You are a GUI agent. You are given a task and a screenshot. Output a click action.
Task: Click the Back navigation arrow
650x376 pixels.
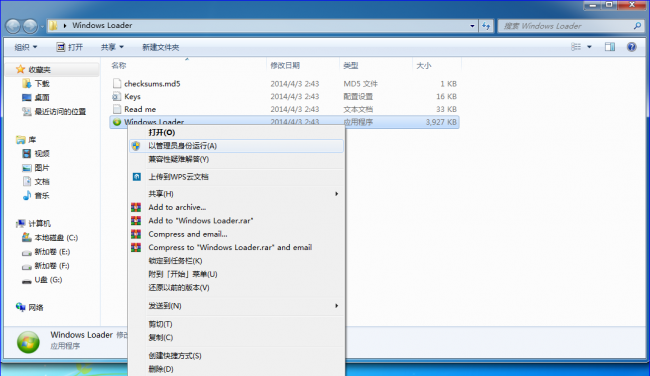13,26
